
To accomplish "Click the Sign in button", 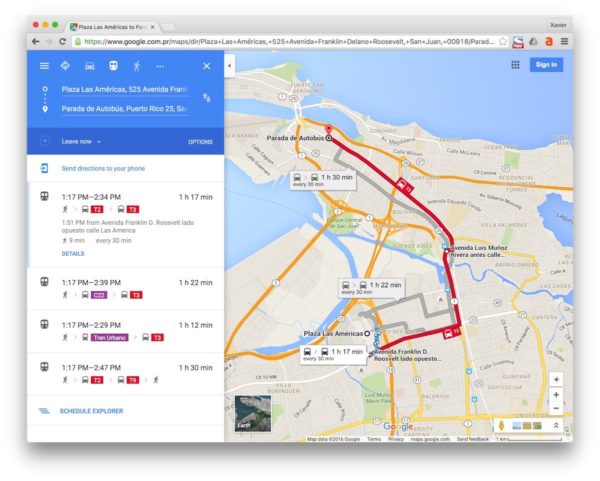I will (546, 65).
